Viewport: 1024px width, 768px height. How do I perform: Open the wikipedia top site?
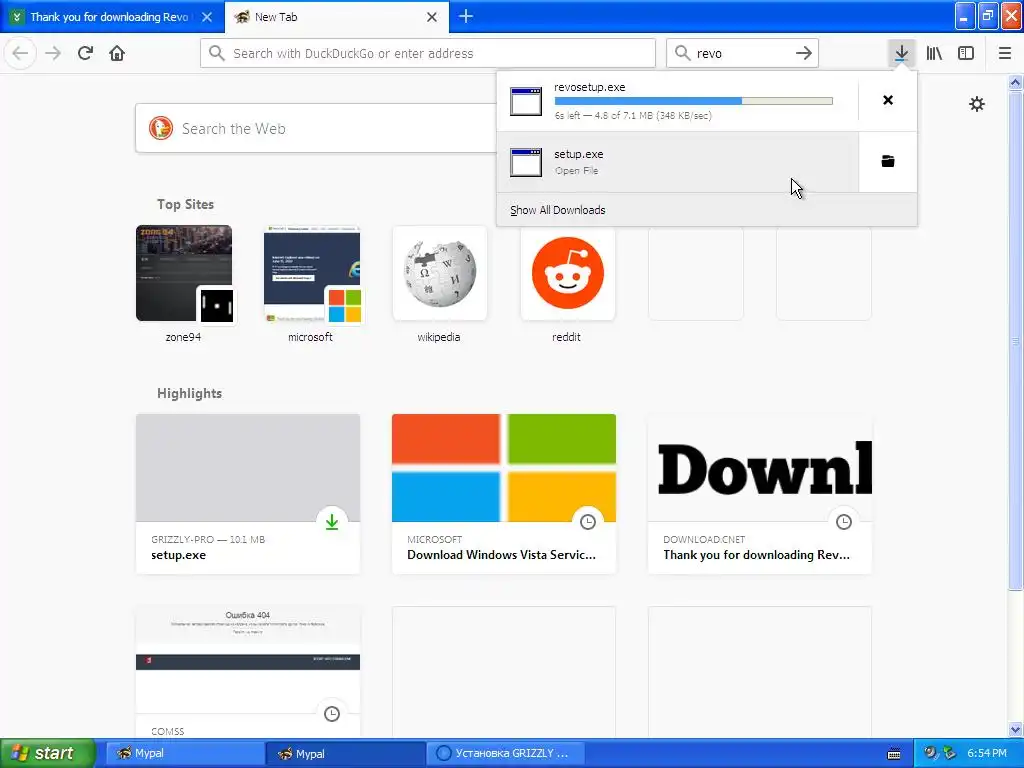pos(439,285)
